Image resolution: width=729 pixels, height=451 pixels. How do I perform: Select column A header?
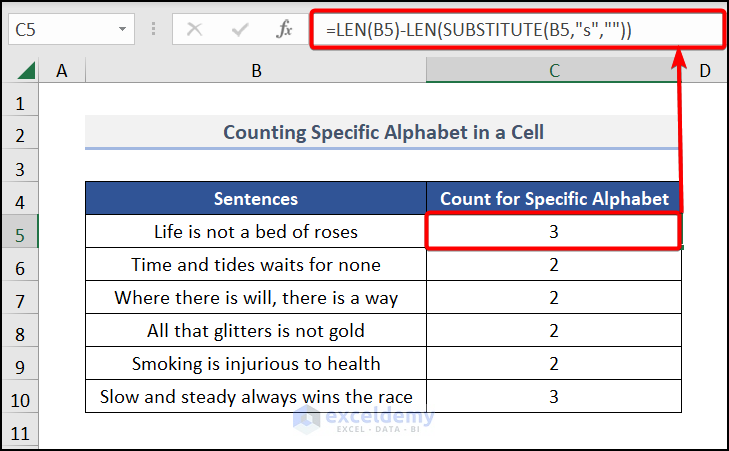[63, 71]
